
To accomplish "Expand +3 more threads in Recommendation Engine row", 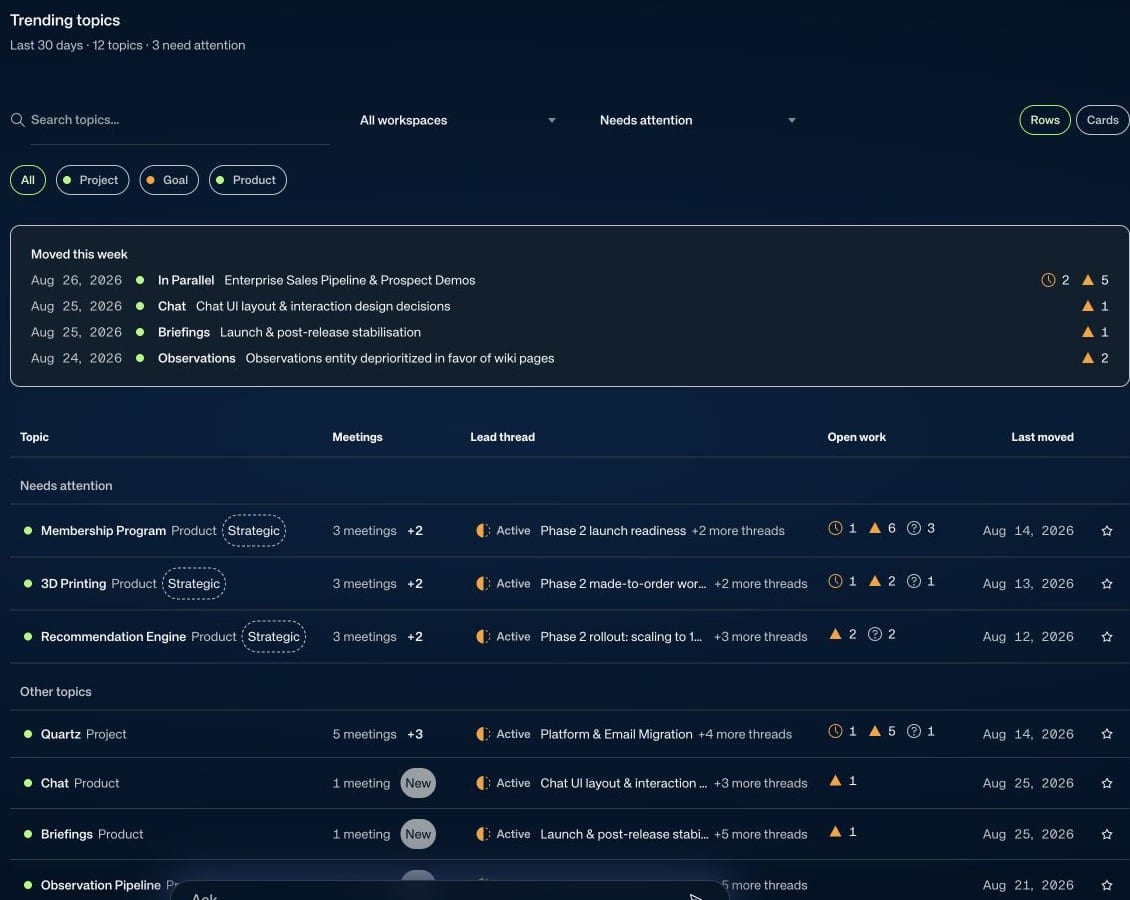I will 760,637.
